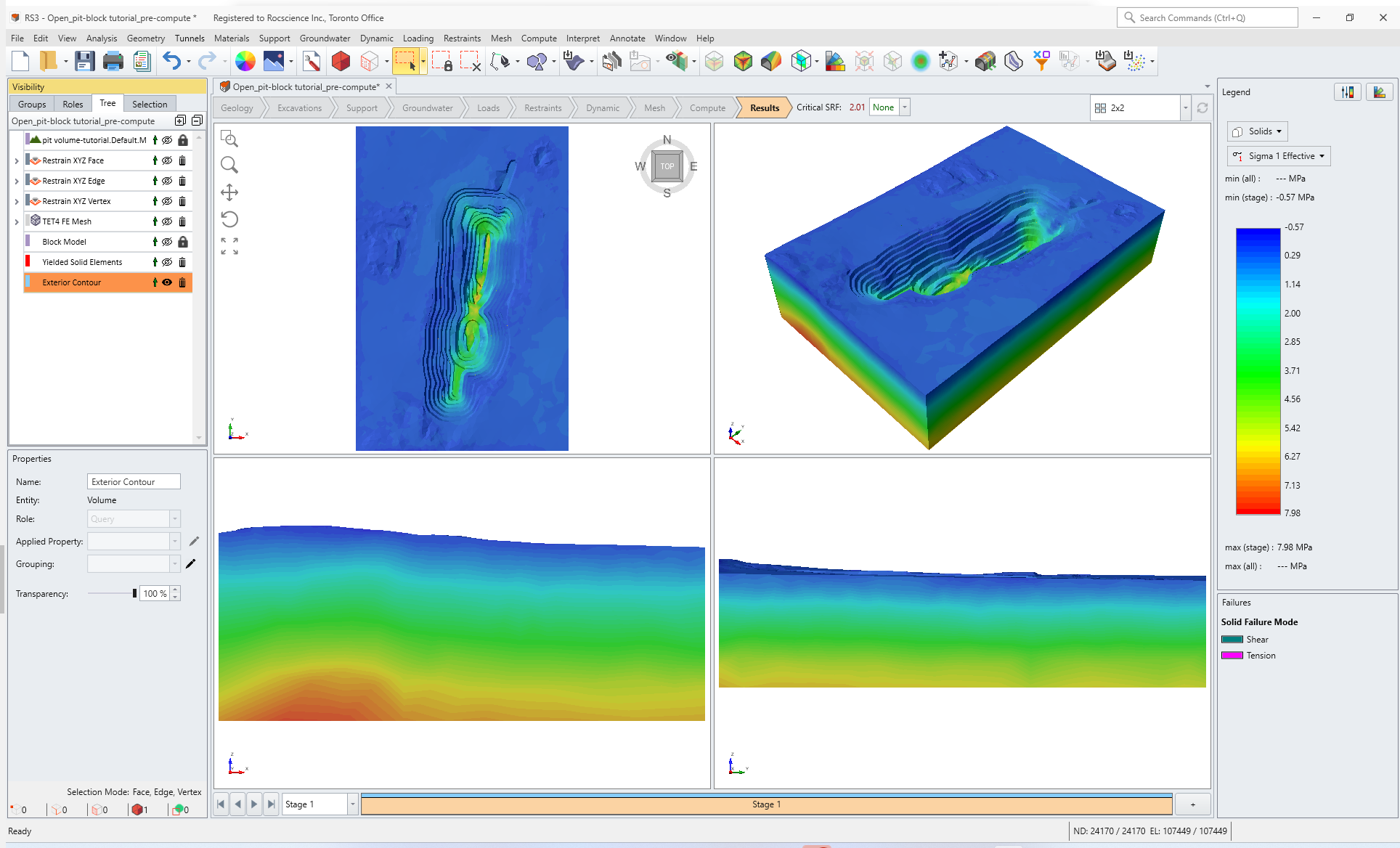Click the circular green-blue heat spot icon
This screenshot has height=848, width=1400.
click(x=920, y=62)
